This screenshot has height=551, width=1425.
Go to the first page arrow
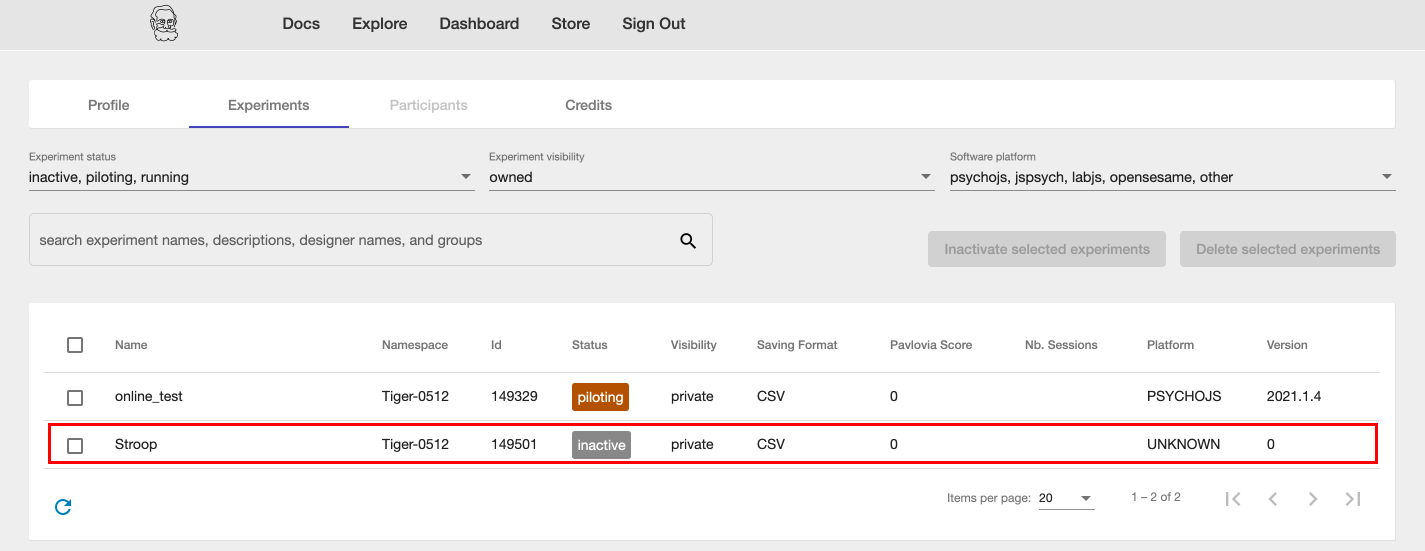pyautogui.click(x=1233, y=499)
